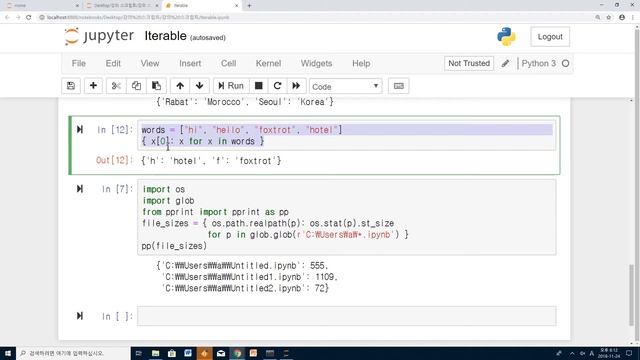Open Task View on taskbar

click(x=139, y=353)
